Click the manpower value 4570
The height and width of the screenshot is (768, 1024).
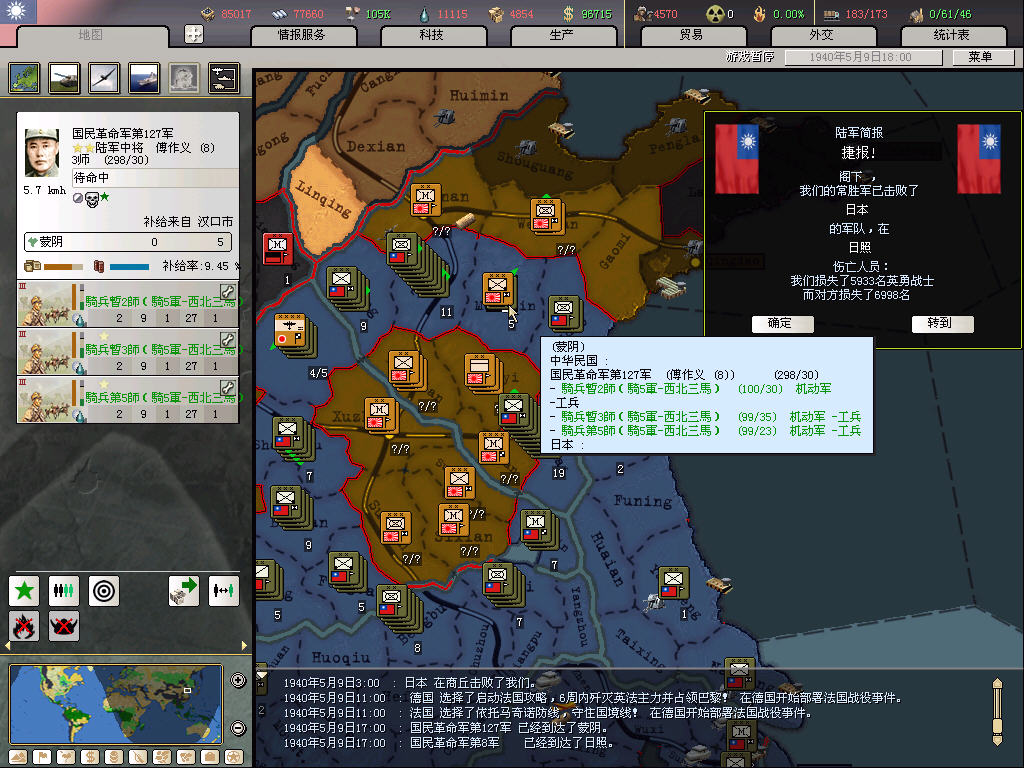(x=664, y=14)
